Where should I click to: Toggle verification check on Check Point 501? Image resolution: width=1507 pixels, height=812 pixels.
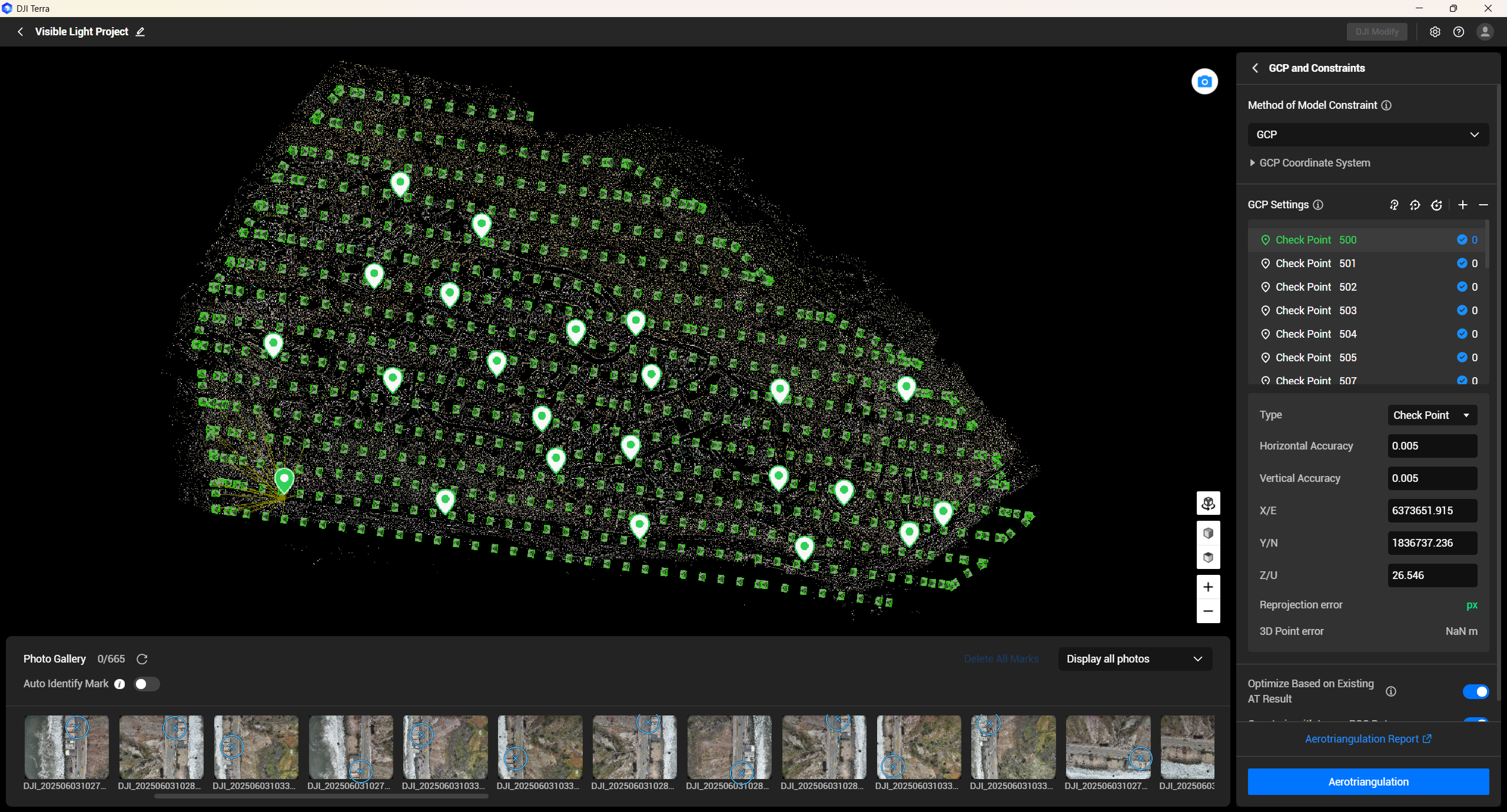1462,263
